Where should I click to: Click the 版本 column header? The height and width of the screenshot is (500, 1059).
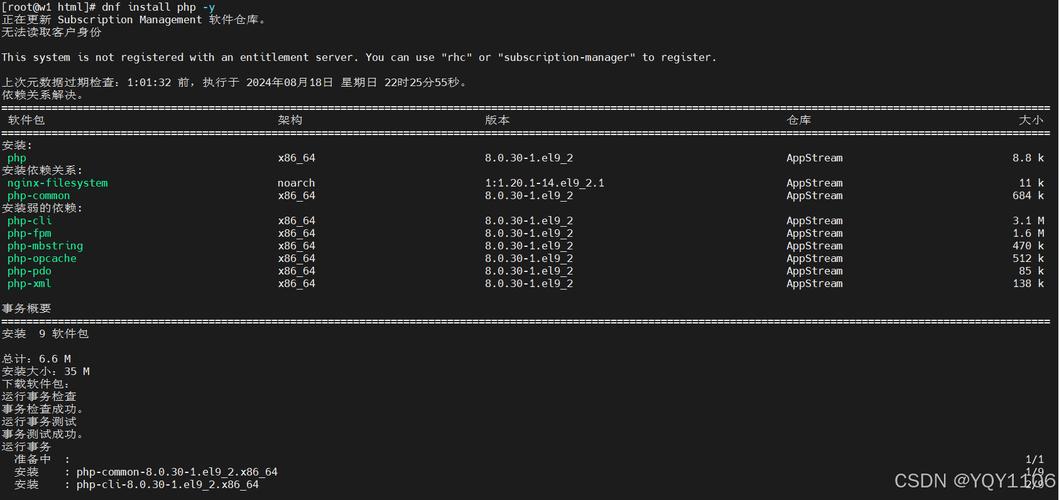pos(497,120)
